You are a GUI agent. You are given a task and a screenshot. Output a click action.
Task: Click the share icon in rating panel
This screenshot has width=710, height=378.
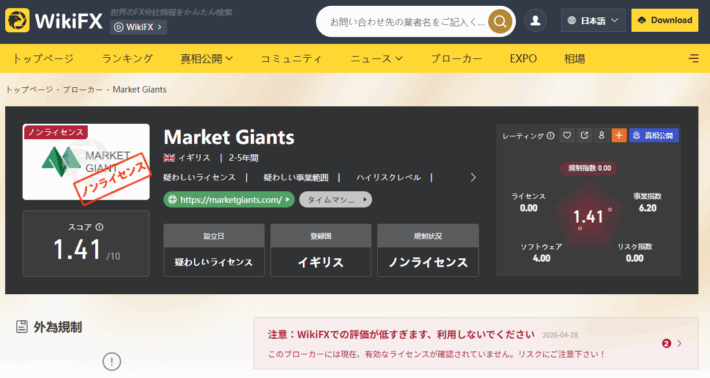coord(584,135)
